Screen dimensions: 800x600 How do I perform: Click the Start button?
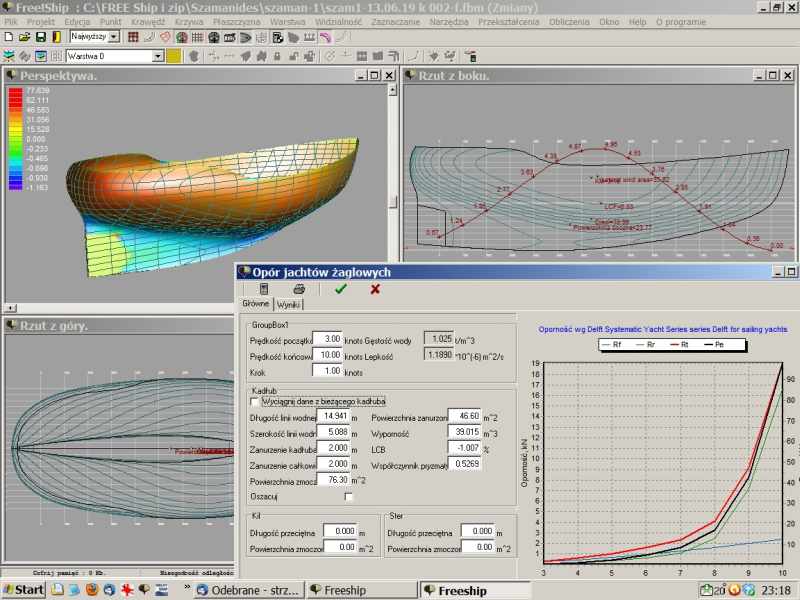[x=23, y=590]
